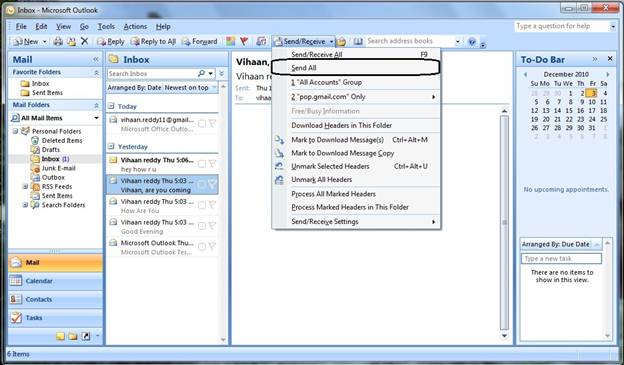The width and height of the screenshot is (624, 365).
Task: Click the Reply button
Action: click(111, 41)
